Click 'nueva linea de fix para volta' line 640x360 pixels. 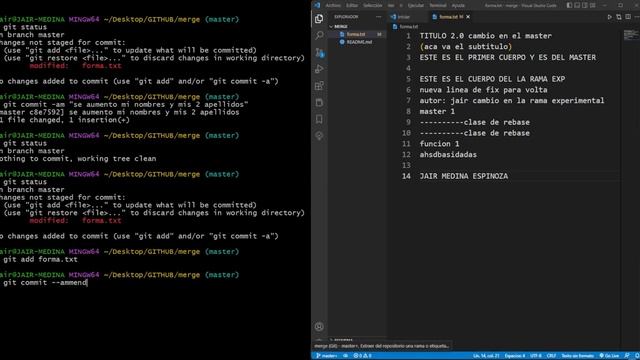pos(483,90)
